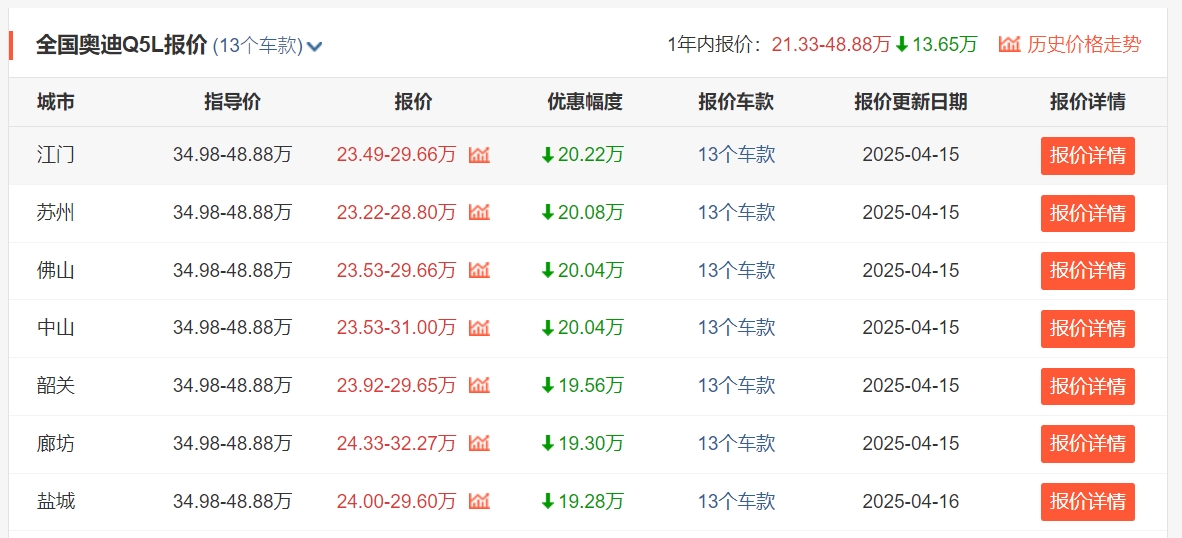This screenshot has height=538, width=1182.
Task: Click city name 韶关
Action: pos(56,386)
